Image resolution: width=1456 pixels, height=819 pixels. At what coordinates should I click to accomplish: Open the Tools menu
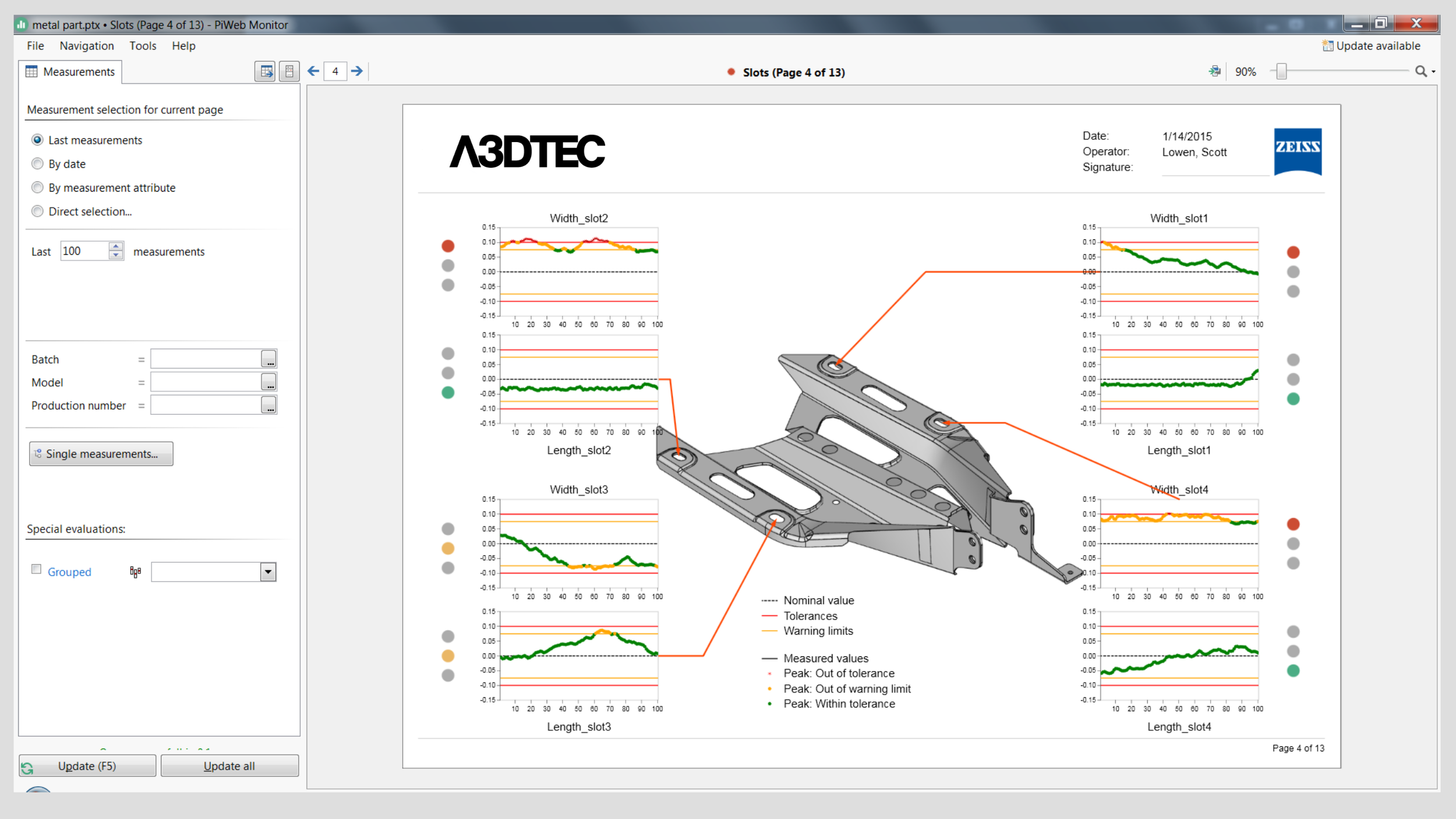tap(143, 45)
